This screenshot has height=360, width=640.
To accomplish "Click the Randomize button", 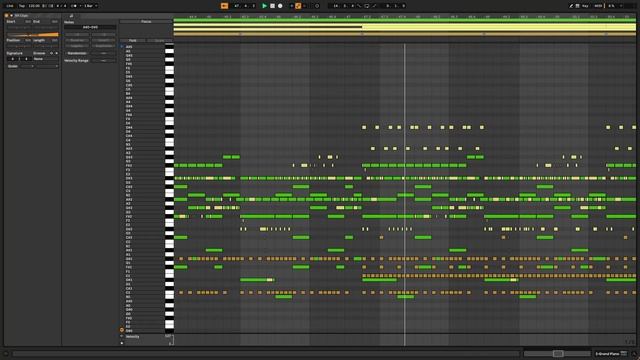I will tap(77, 53).
